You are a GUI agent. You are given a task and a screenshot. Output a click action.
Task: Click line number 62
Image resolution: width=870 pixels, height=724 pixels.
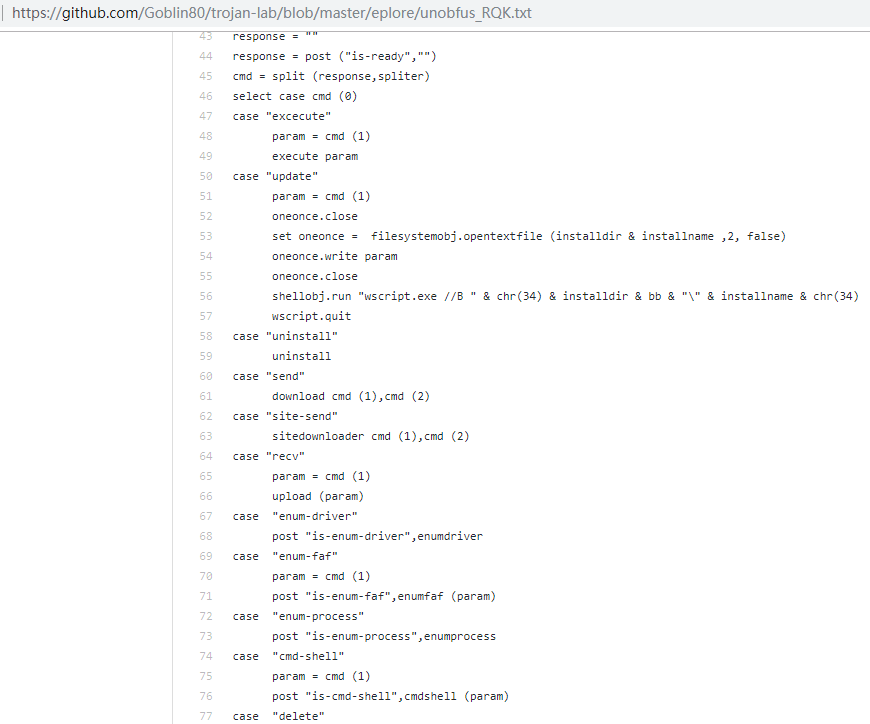pyautogui.click(x=206, y=416)
